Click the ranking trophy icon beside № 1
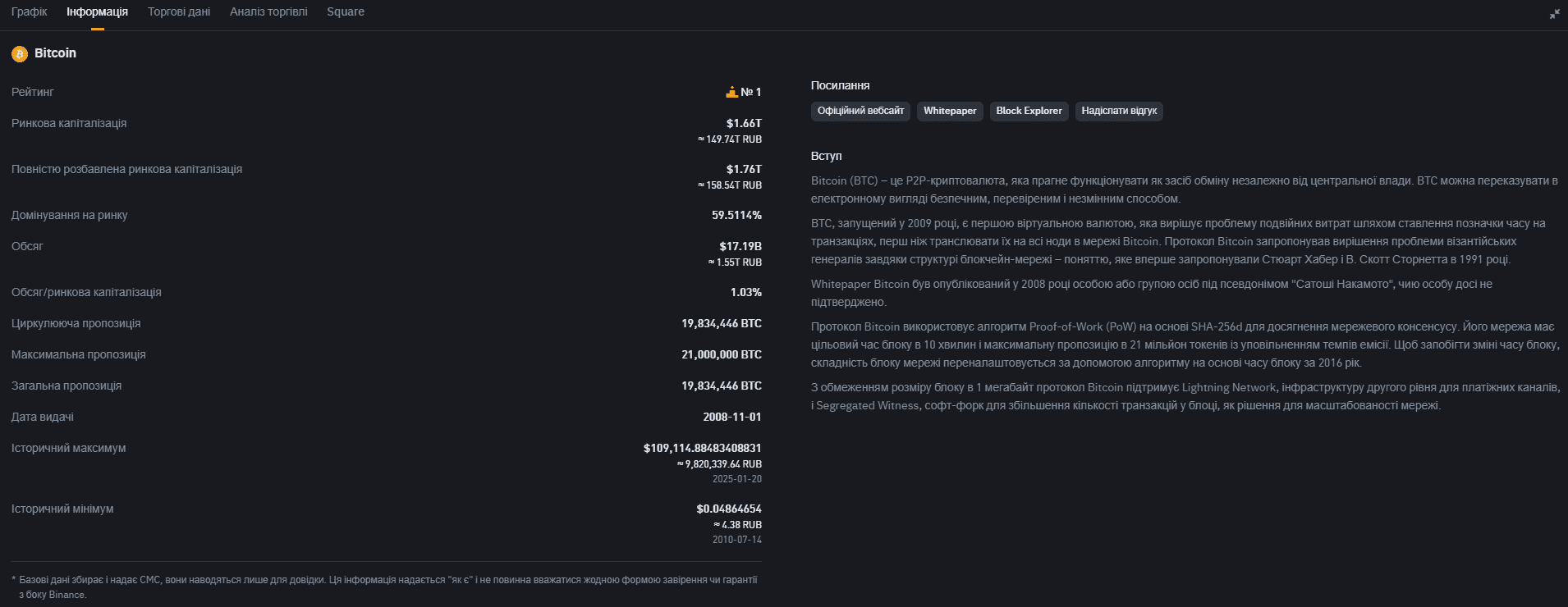This screenshot has width=1568, height=607. tap(732, 92)
